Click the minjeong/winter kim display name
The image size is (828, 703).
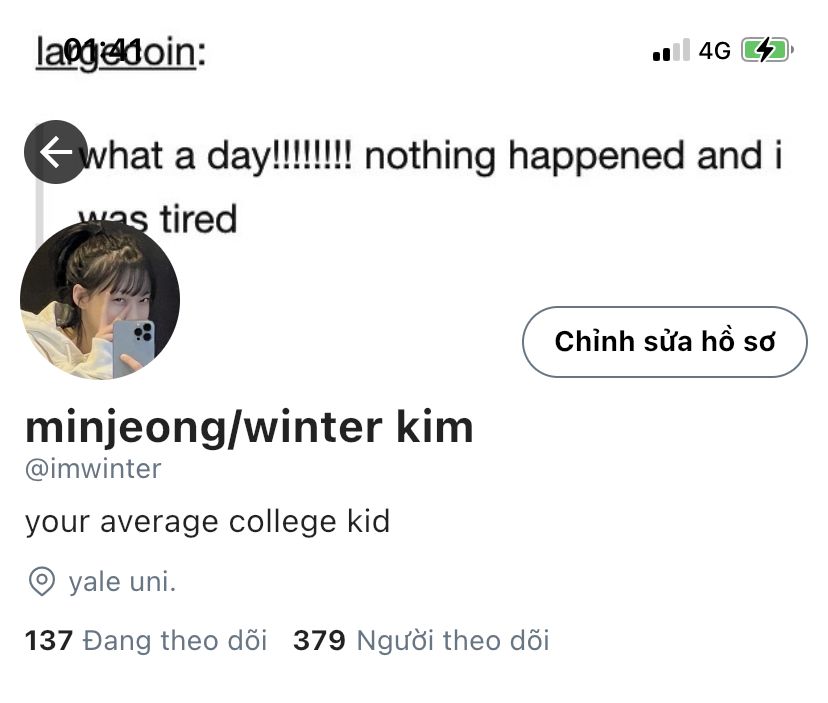pyautogui.click(x=249, y=427)
